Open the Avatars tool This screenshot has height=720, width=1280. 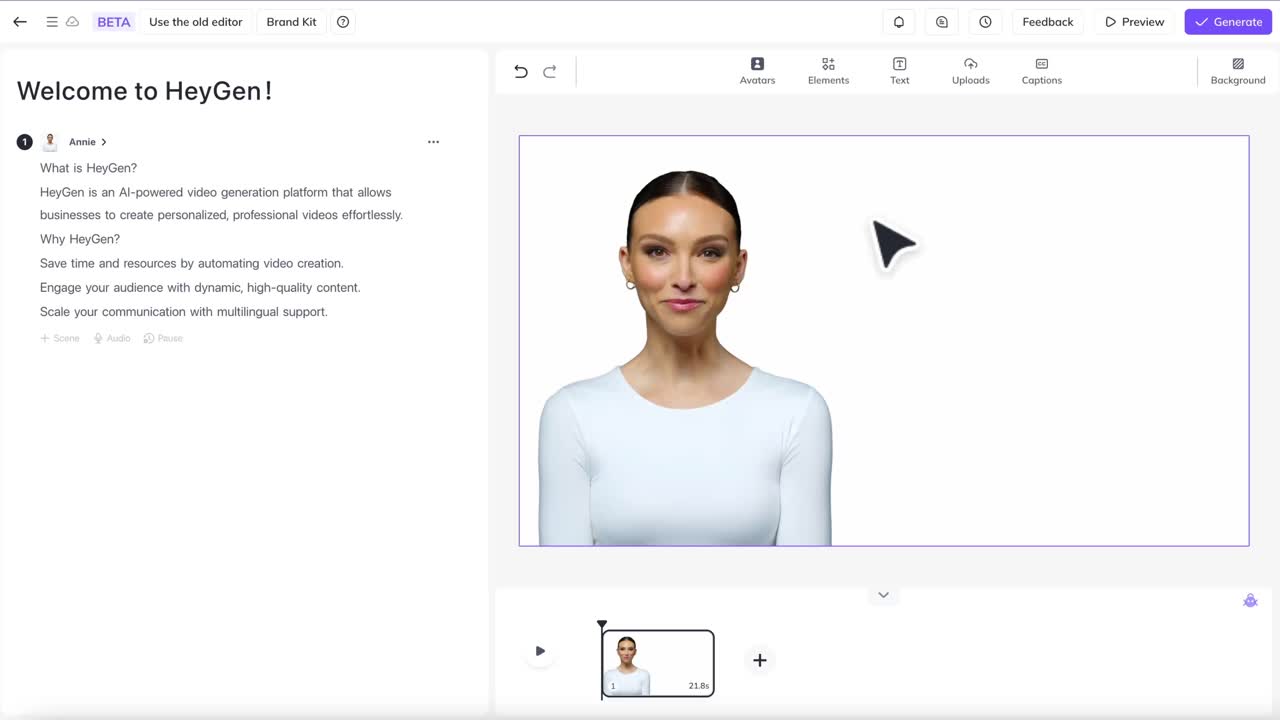[757, 71]
